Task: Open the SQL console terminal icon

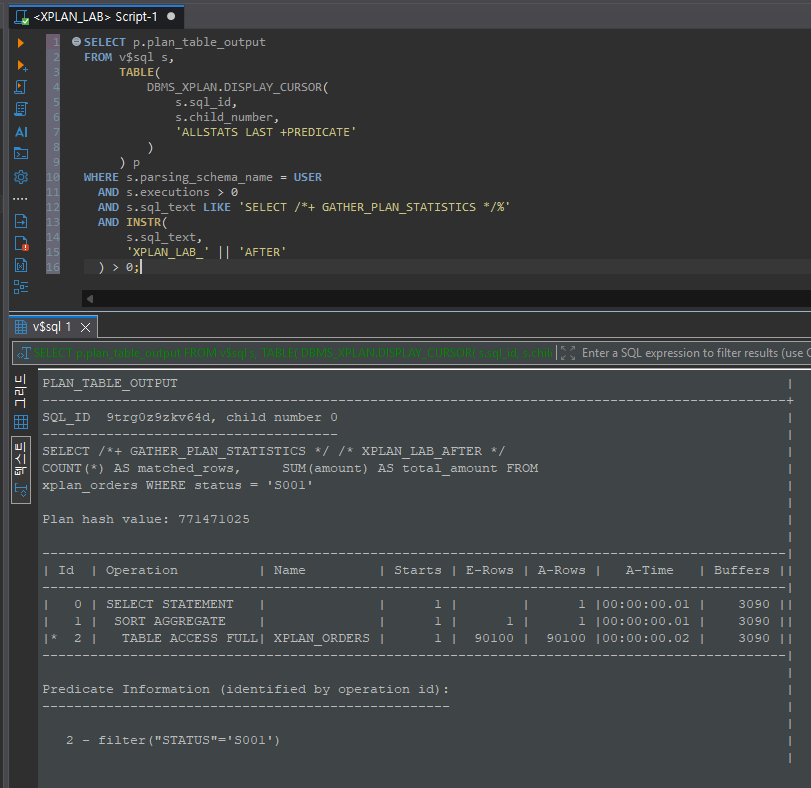Action: click(x=21, y=154)
